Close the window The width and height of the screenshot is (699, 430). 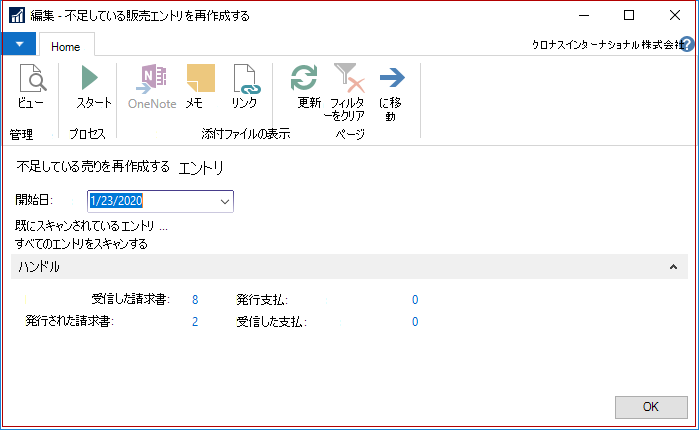[x=675, y=16]
